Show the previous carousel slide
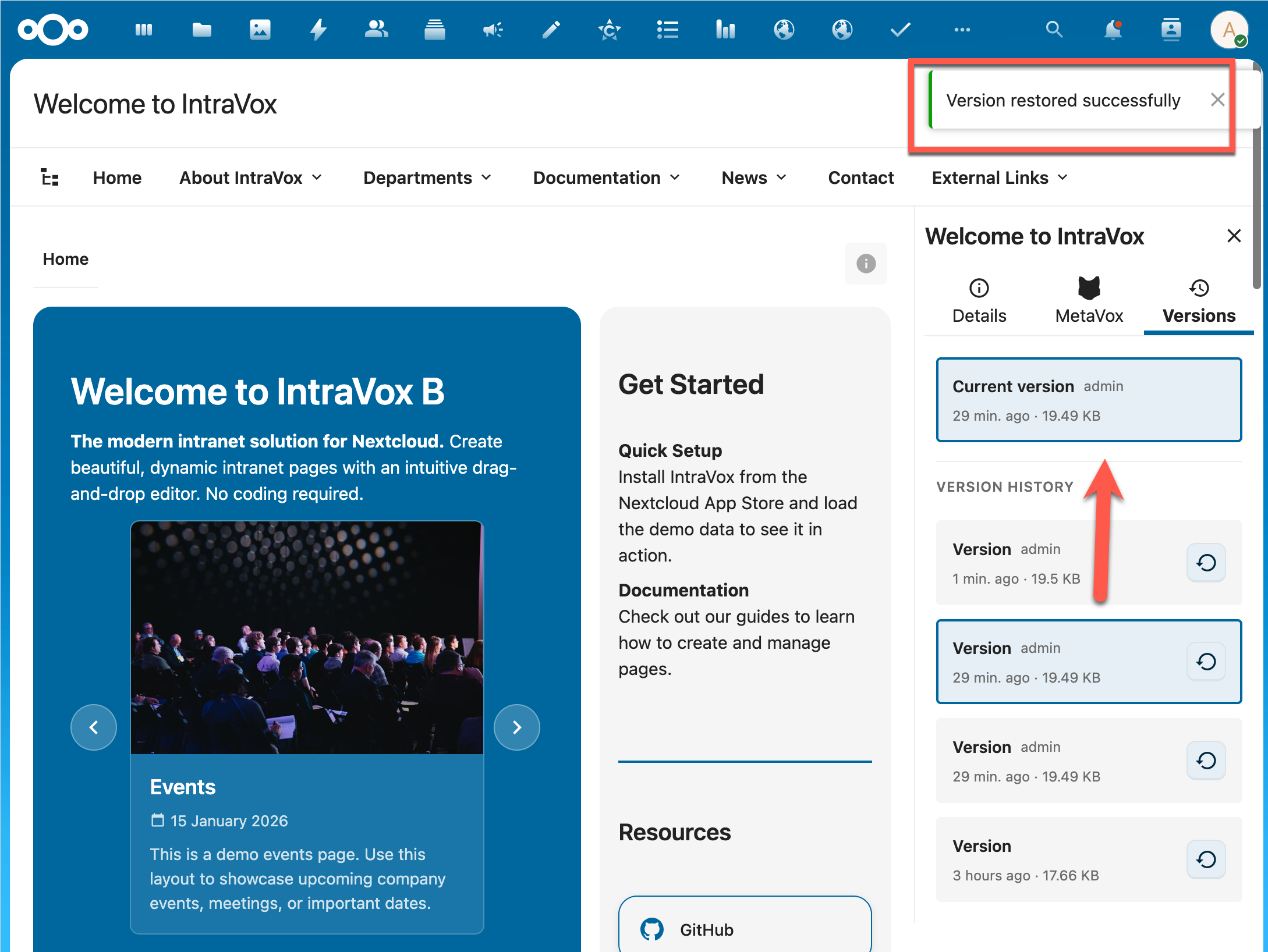The height and width of the screenshot is (952, 1268). [94, 727]
